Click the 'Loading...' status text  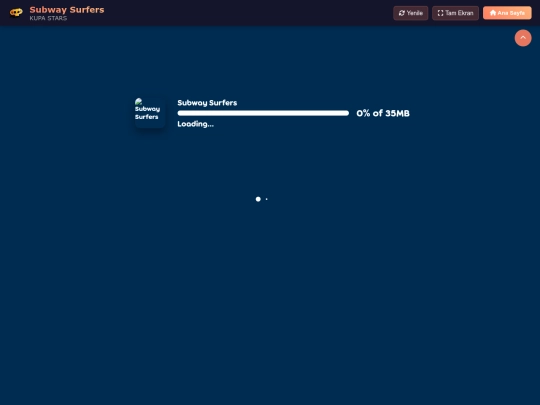tap(196, 124)
